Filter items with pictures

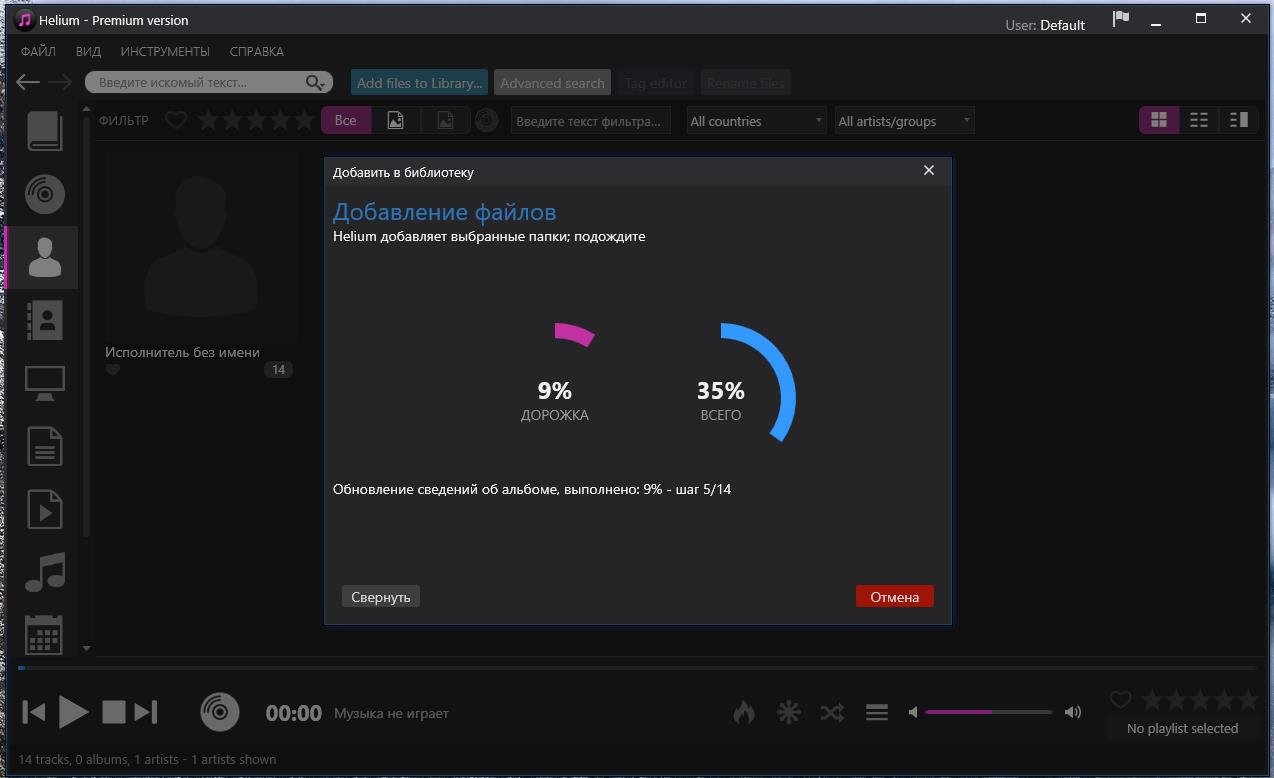[396, 120]
